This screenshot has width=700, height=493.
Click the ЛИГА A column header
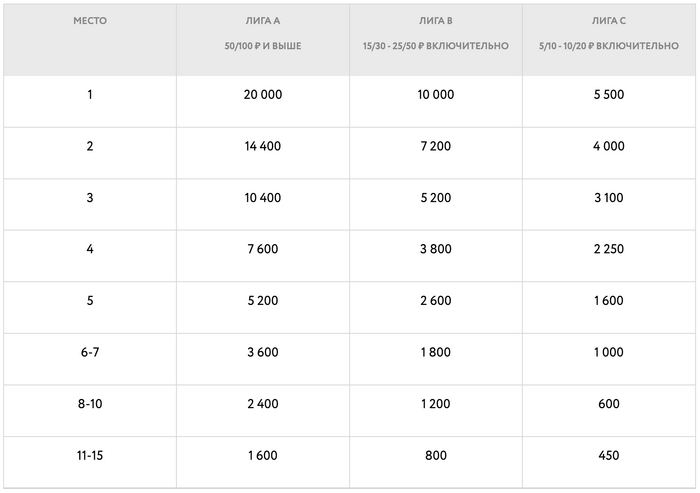click(262, 20)
